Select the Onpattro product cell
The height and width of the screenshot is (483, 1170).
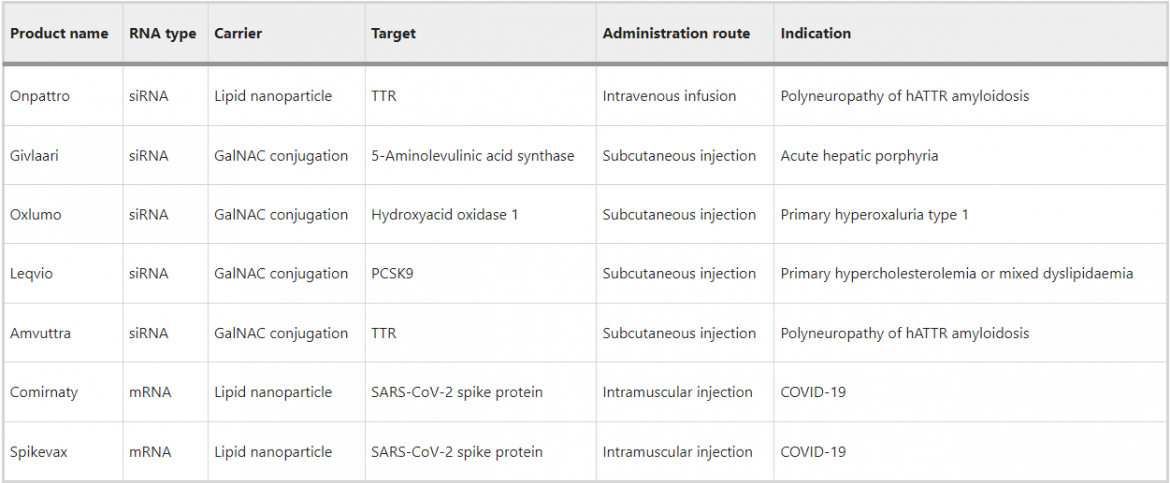[x=40, y=96]
